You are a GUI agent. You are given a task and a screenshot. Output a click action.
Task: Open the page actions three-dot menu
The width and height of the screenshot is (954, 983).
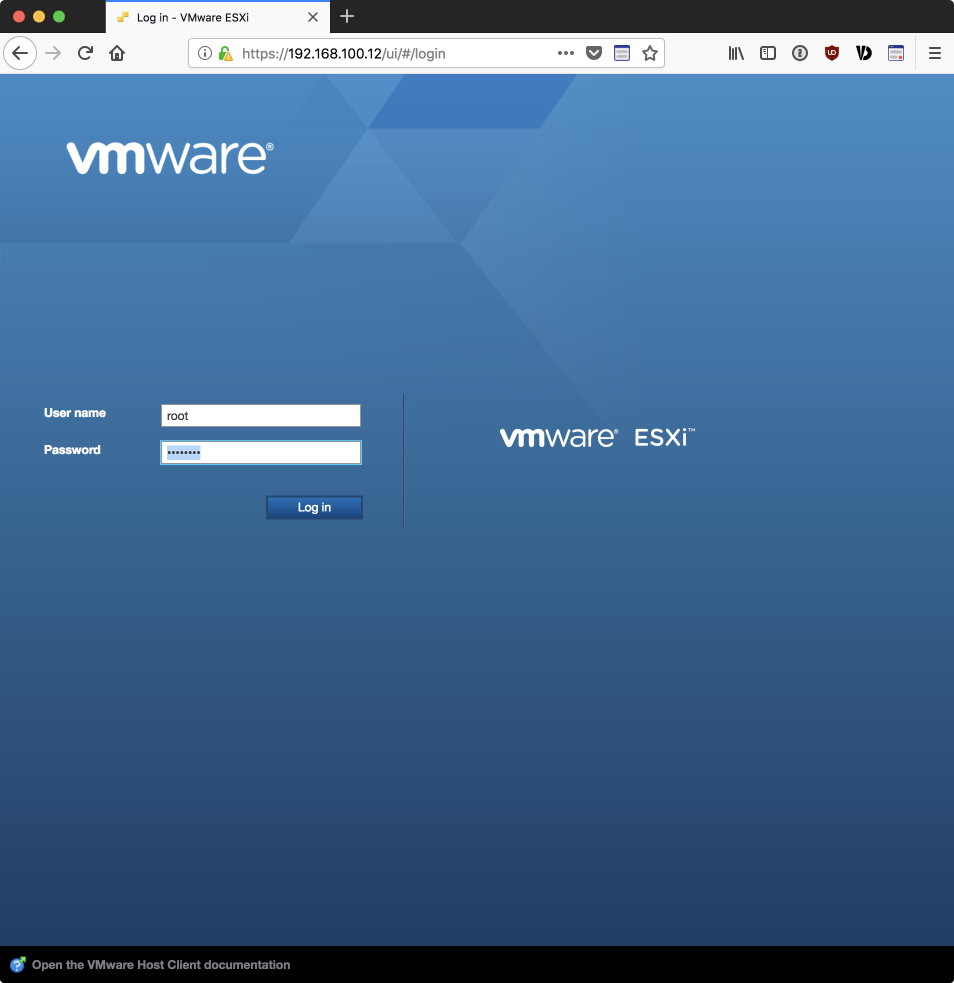click(566, 54)
